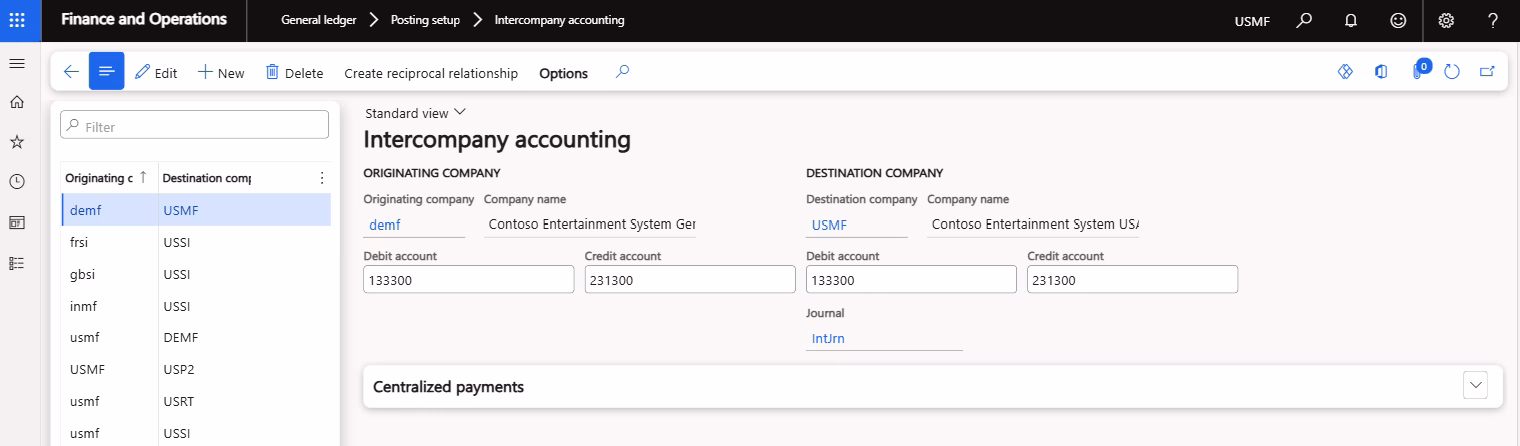Click the back arrow button
Viewport: 1520px width, 446px height.
coord(71,72)
